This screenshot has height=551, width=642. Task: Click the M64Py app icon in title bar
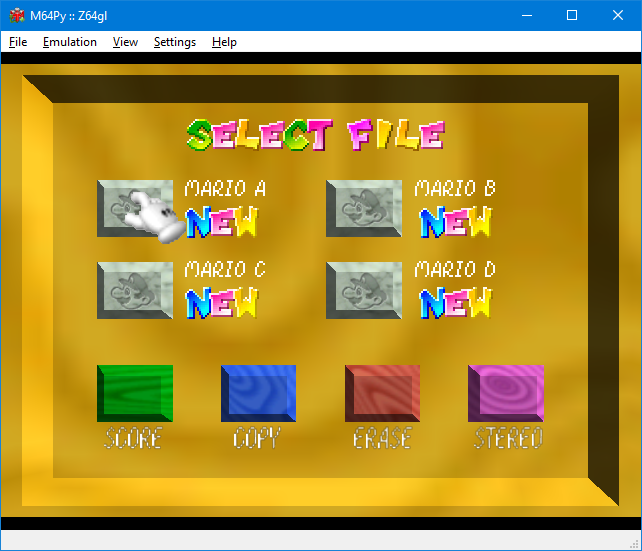[17, 16]
